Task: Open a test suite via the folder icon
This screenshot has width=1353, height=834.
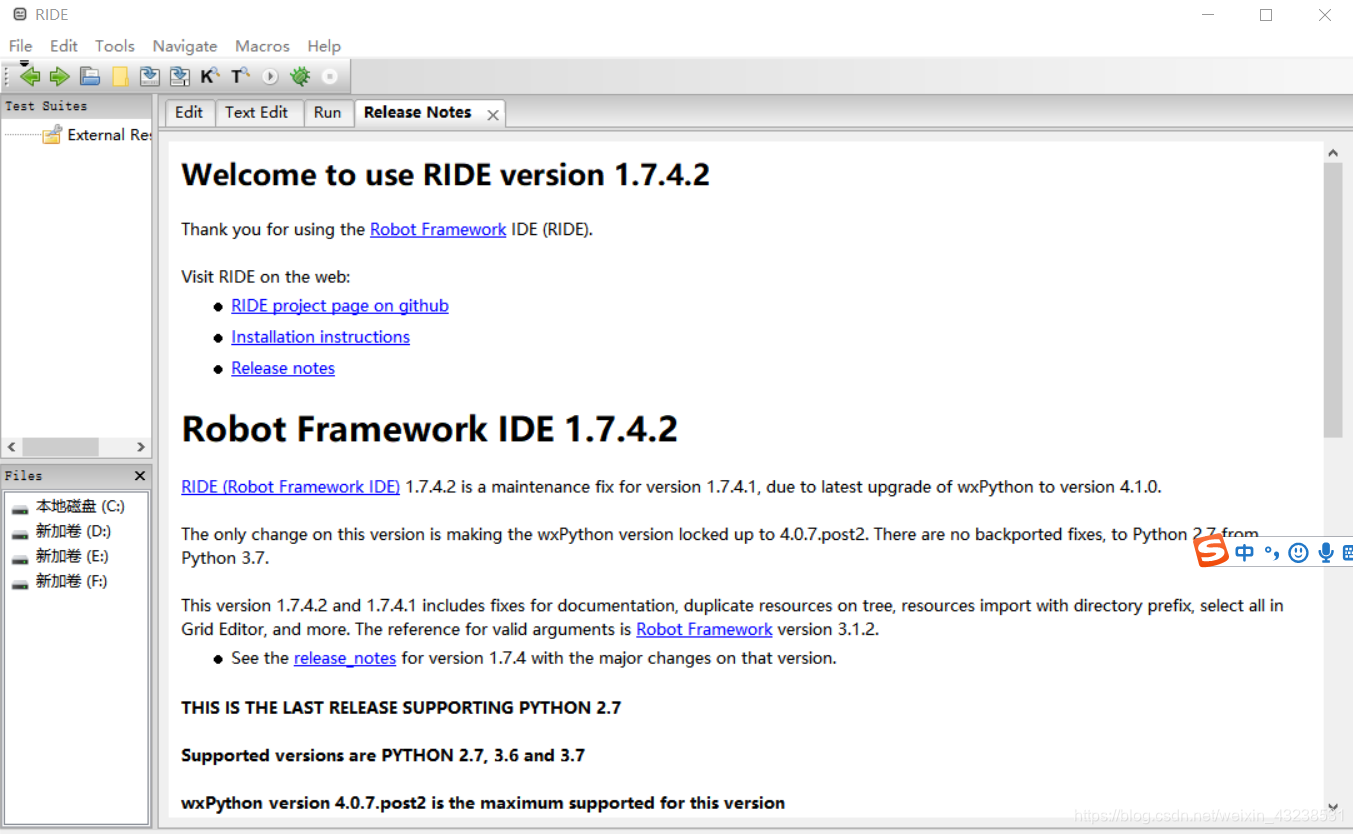Action: pos(89,76)
